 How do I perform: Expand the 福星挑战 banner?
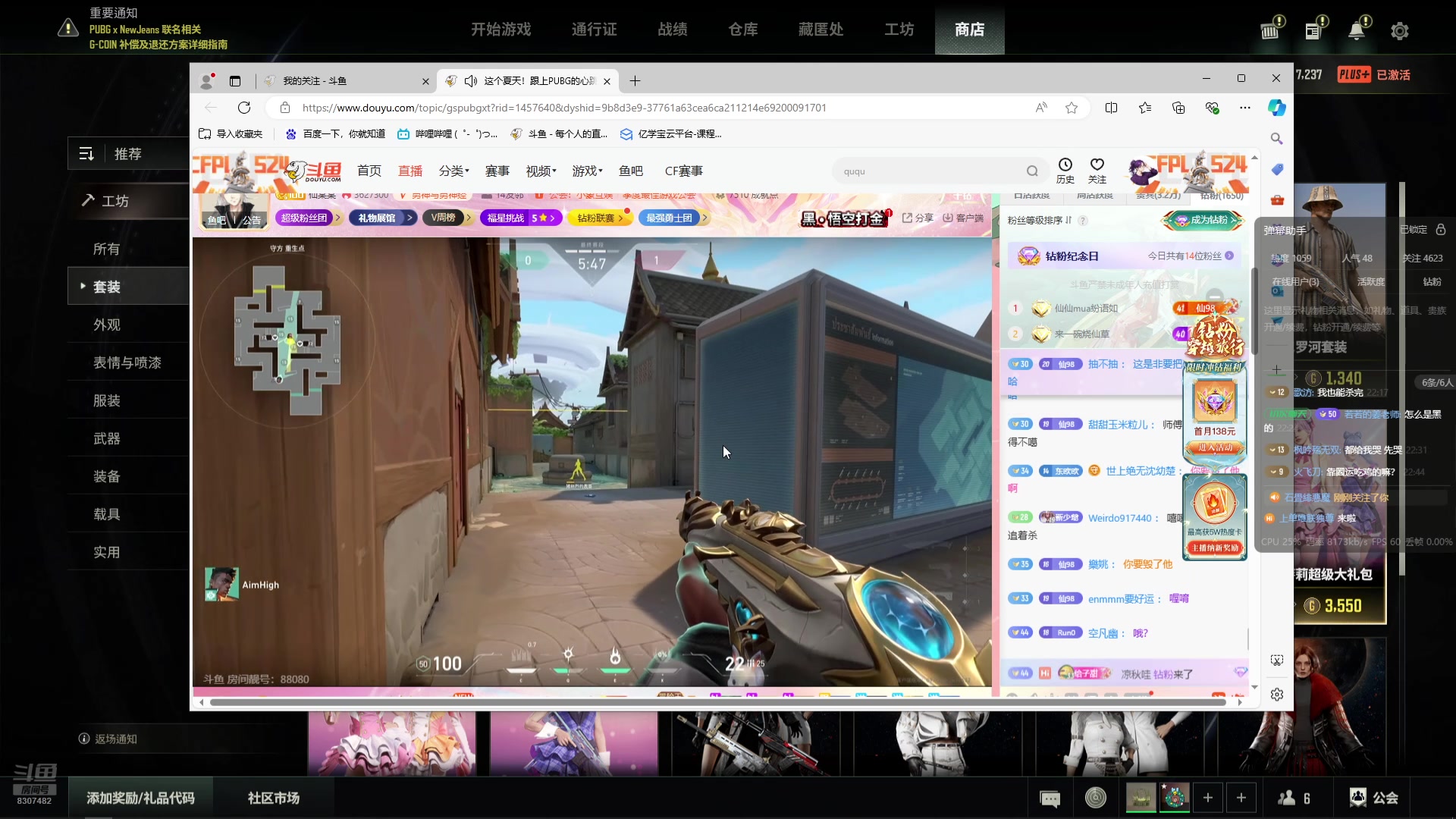(x=519, y=218)
